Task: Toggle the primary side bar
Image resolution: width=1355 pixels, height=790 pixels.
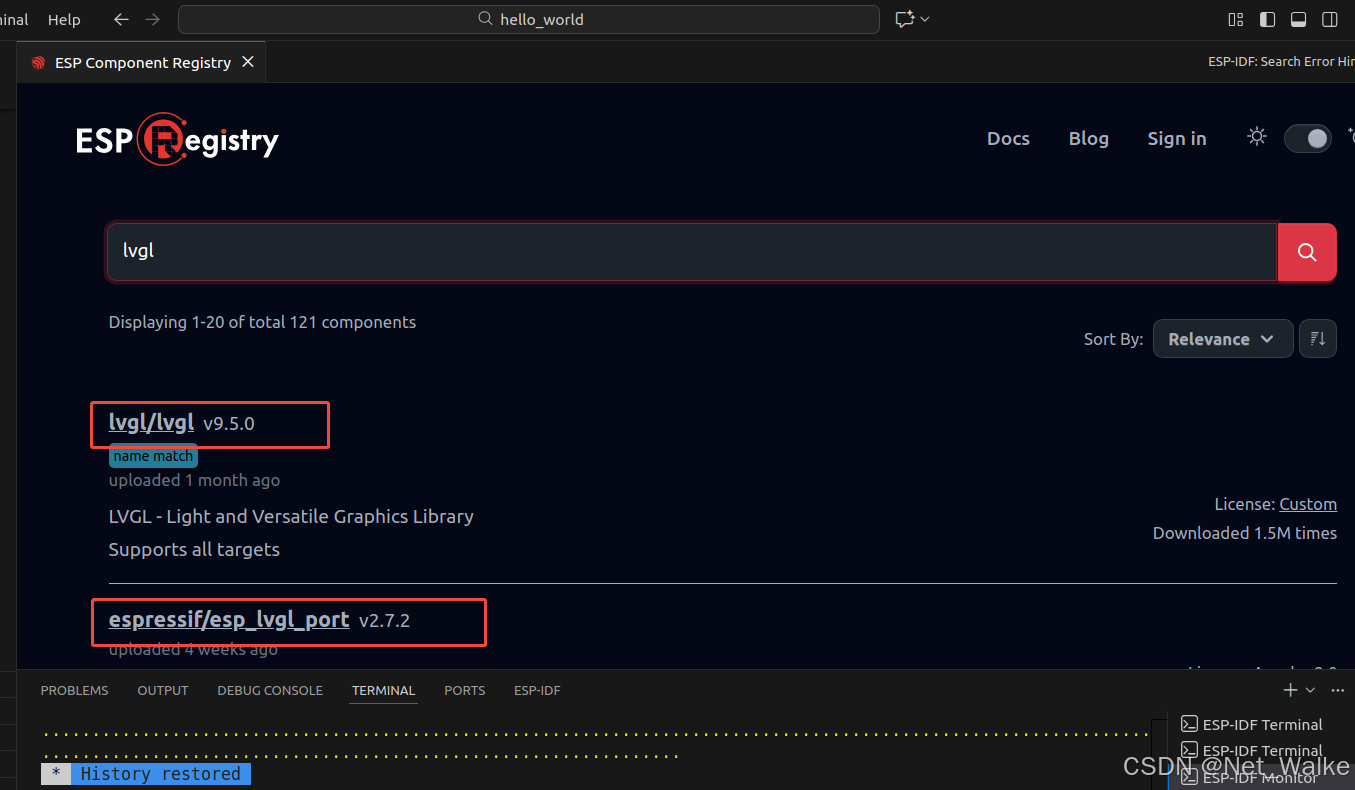Action: point(1267,19)
